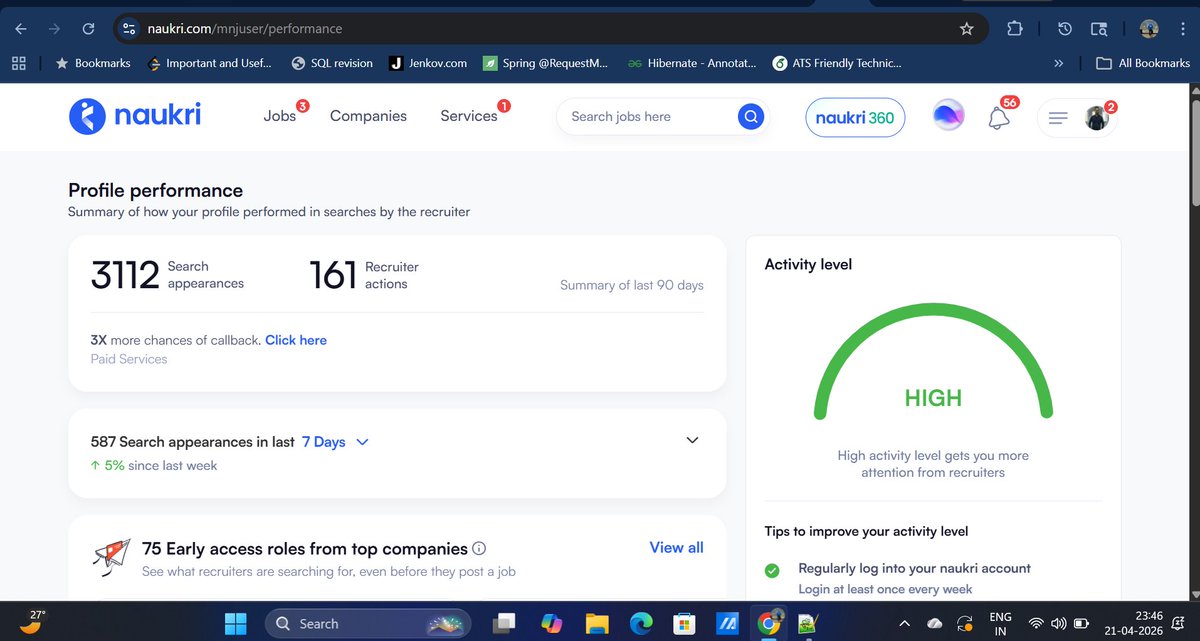The height and width of the screenshot is (641, 1200).
Task: Open the hamburger profile menu
Action: tap(1077, 117)
